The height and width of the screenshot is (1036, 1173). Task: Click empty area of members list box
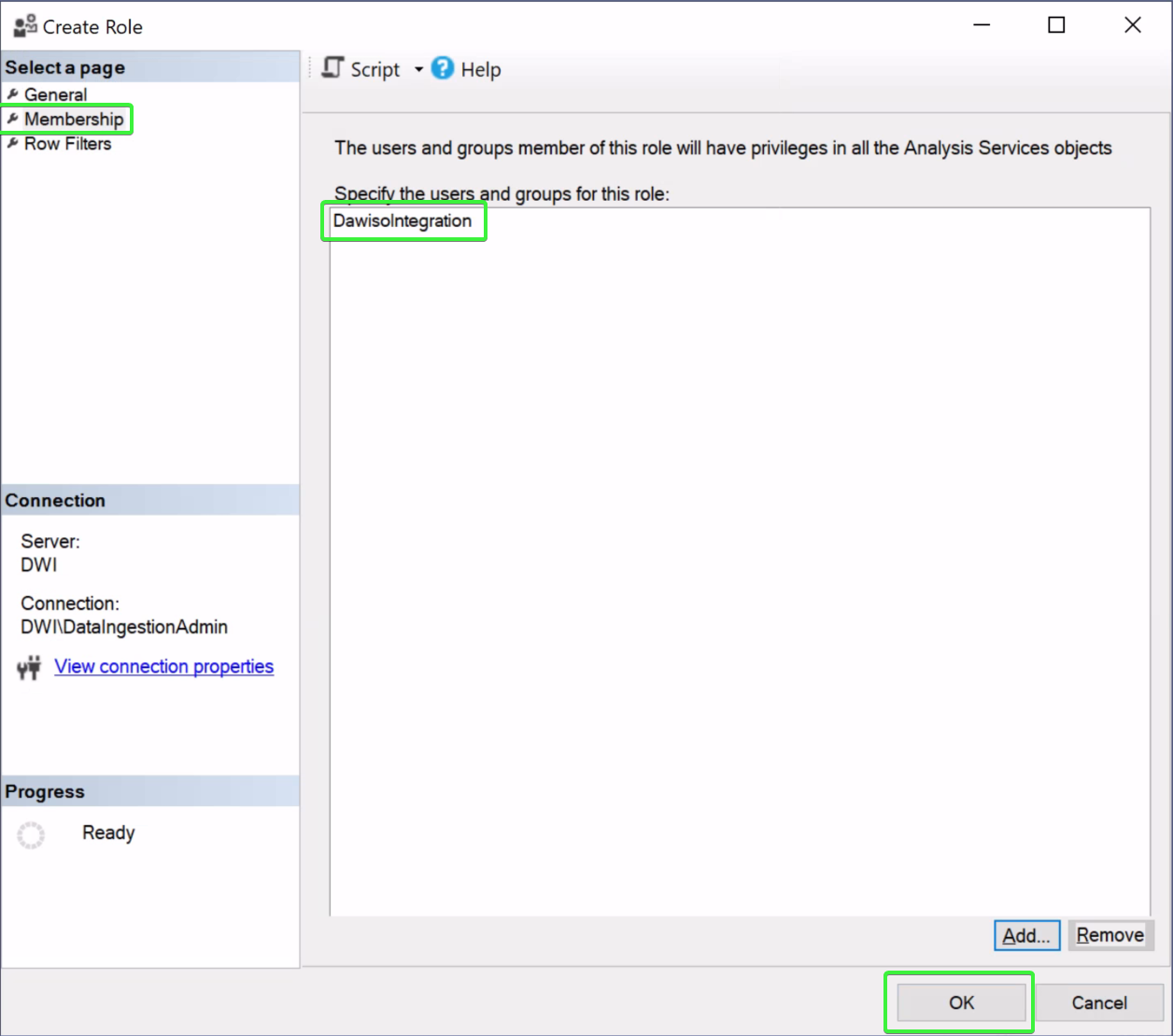coord(738,561)
